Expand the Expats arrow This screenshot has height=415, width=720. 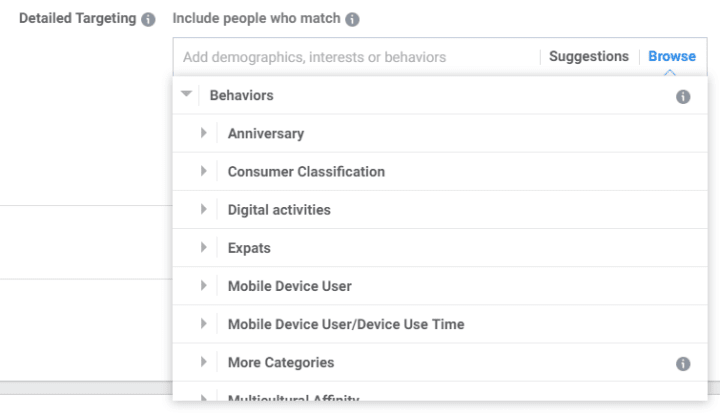(x=203, y=247)
